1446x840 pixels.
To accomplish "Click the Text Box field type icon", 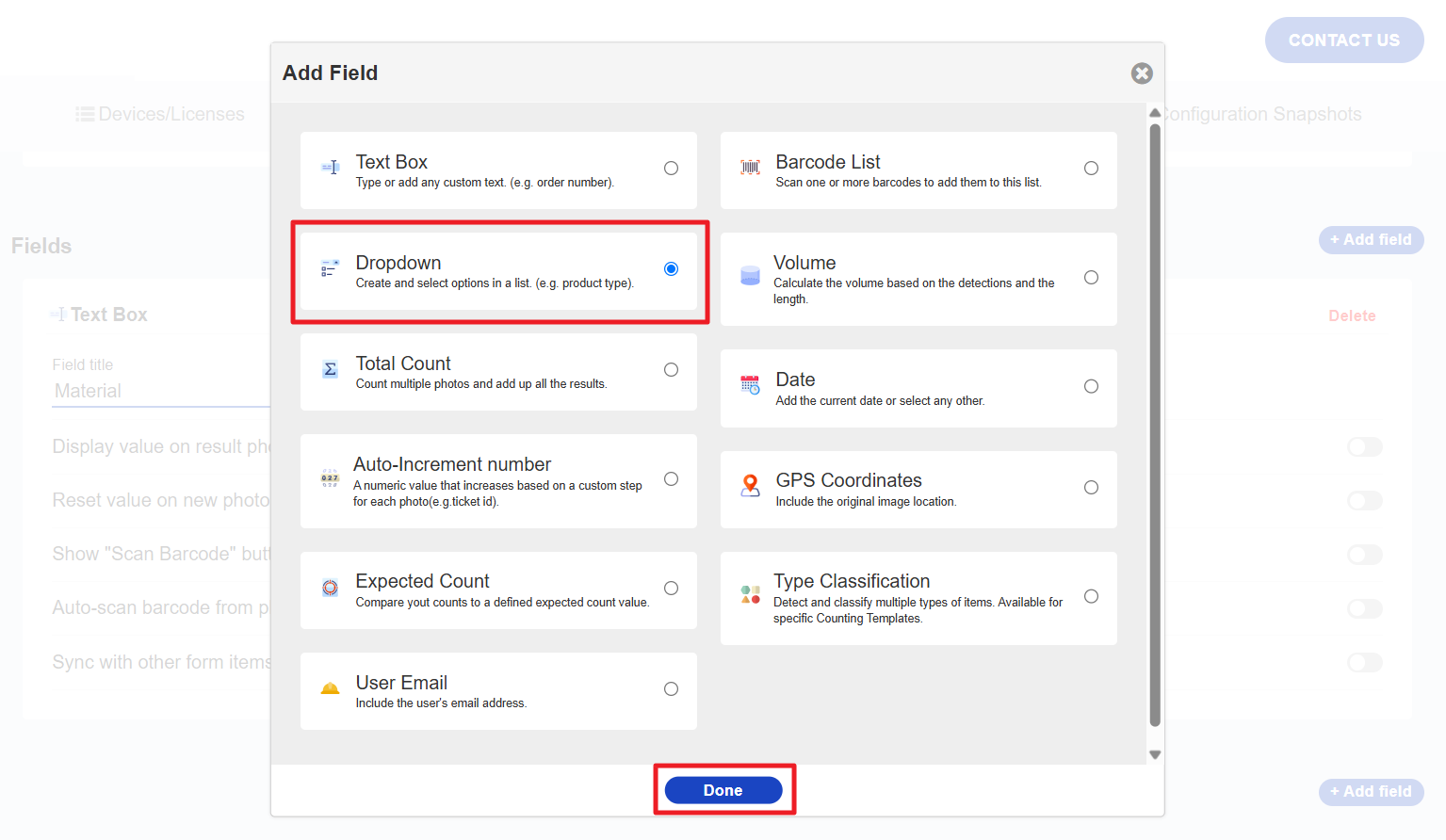I will 330,168.
